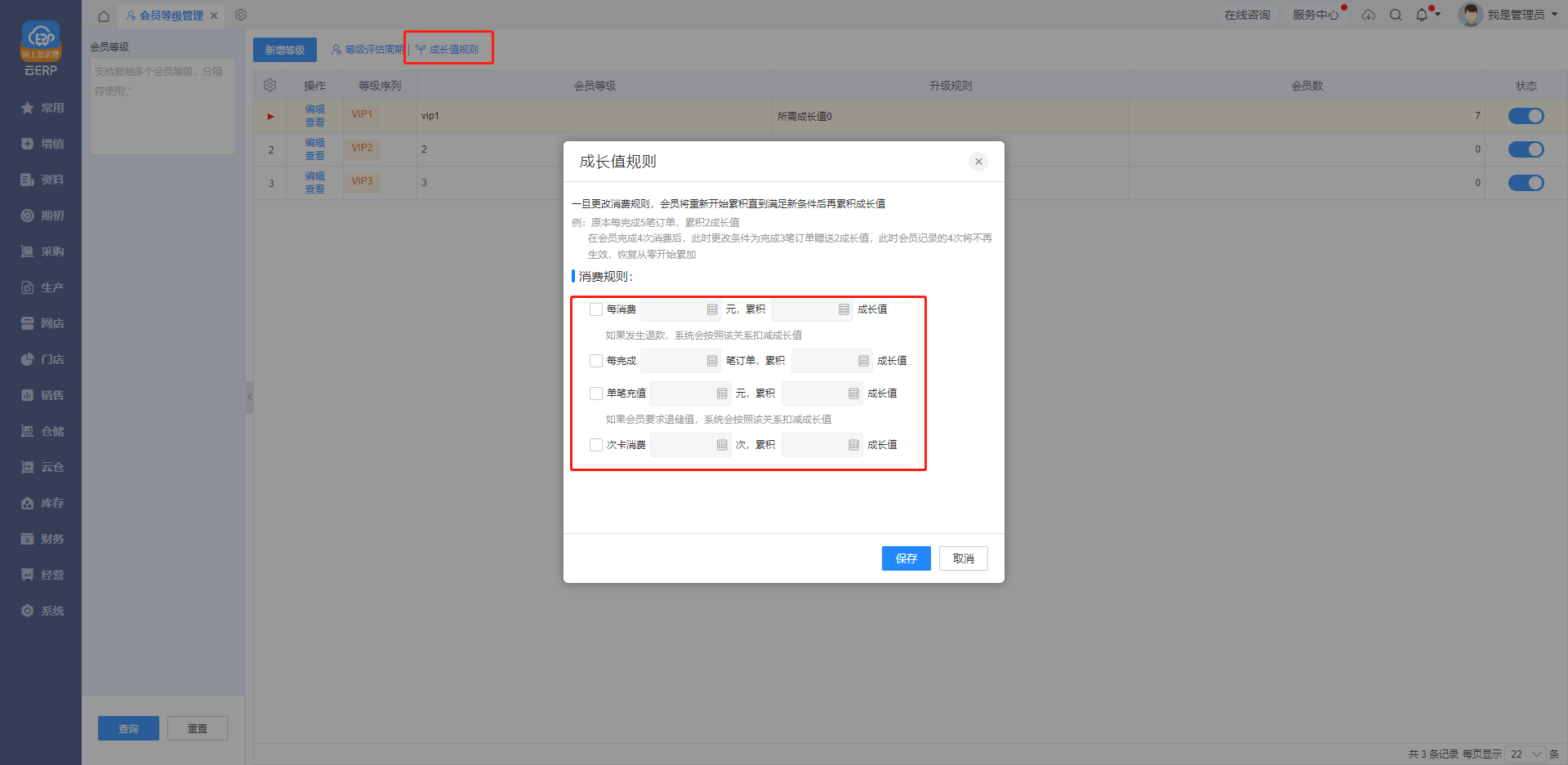Click the 重置 button
Viewport: 1568px width, 765px height.
198,728
